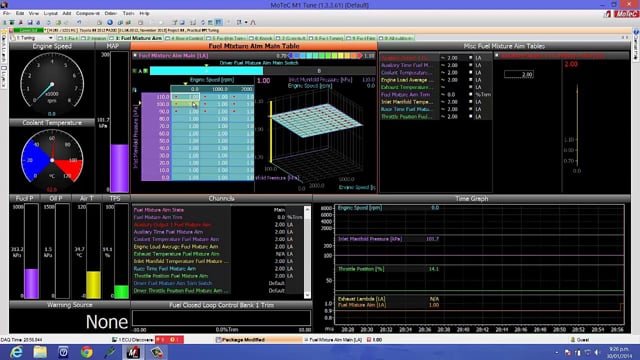
Task: Toggle checkbox for Exhaust Temperature row
Action: 470,87
